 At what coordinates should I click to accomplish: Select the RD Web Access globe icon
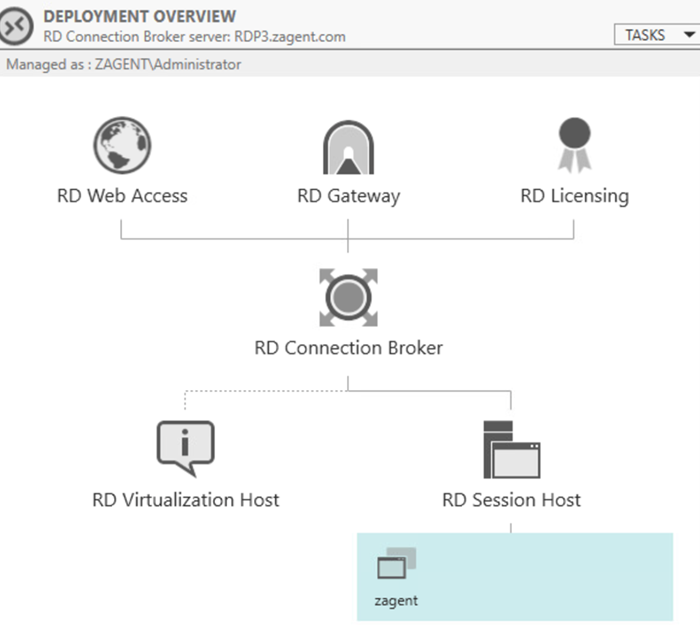point(122,146)
